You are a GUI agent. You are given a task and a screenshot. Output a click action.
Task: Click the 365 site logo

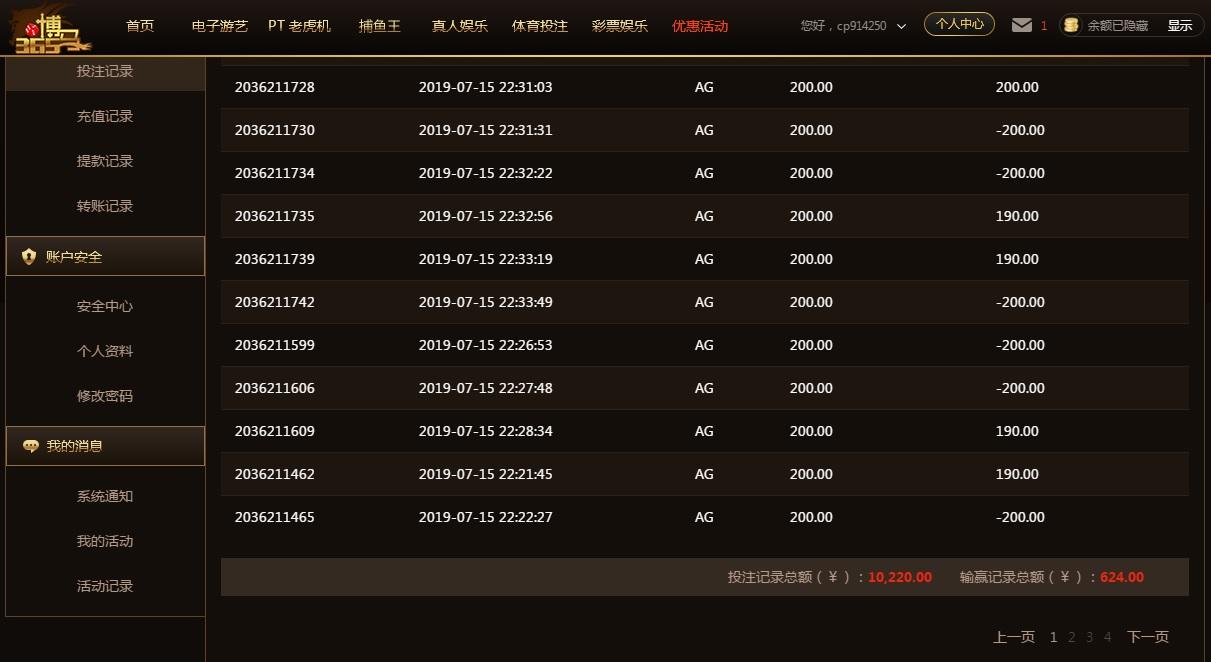coord(50,28)
